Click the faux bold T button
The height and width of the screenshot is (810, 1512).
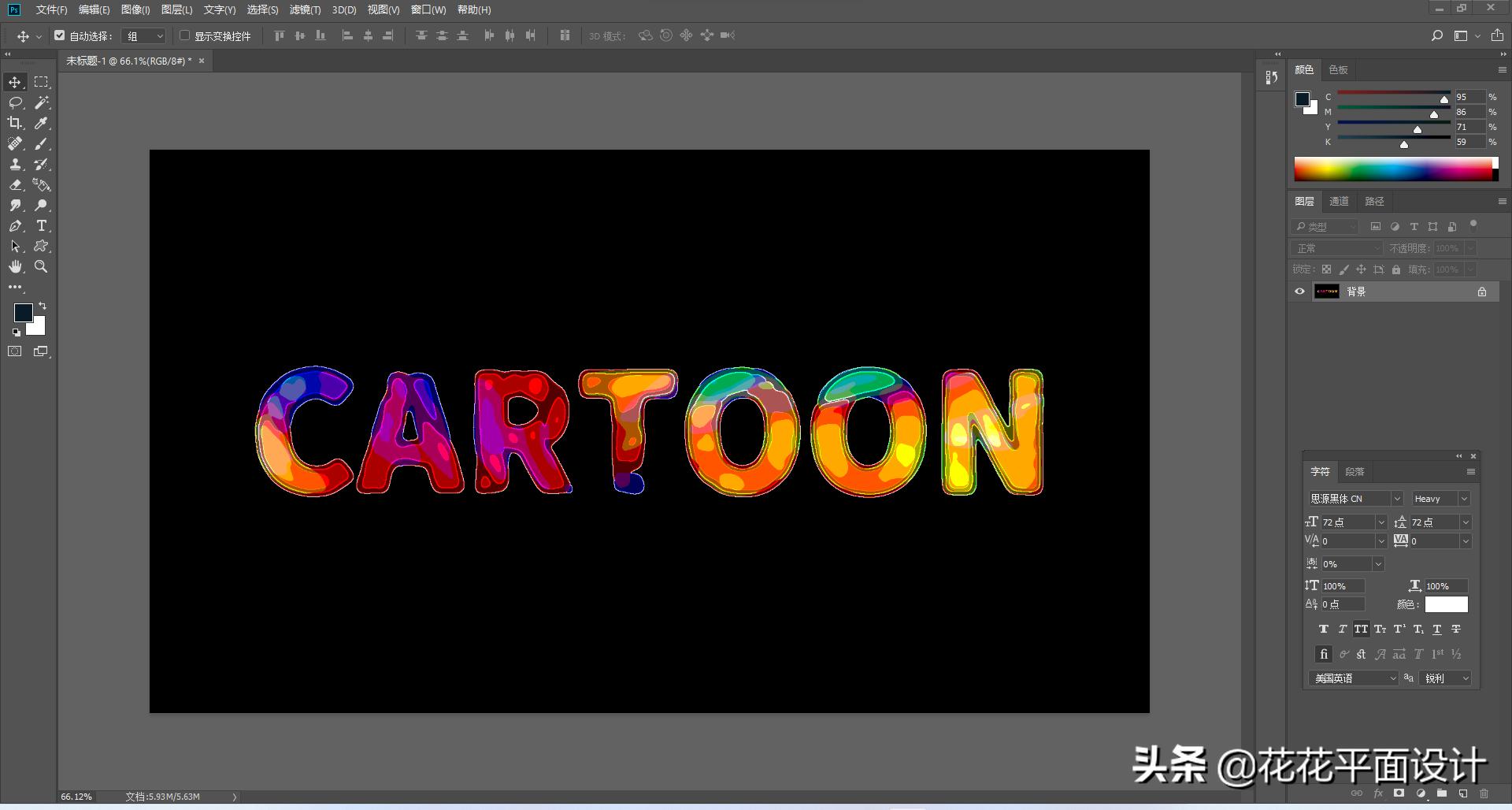click(1323, 629)
